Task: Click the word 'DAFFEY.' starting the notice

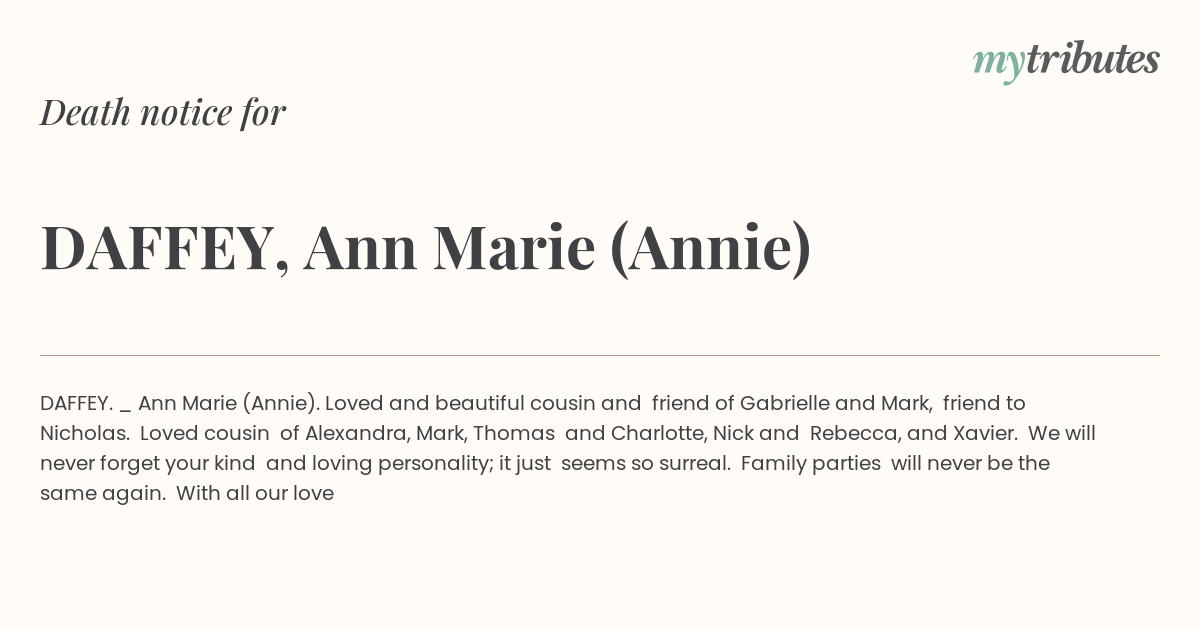Action: (76, 404)
